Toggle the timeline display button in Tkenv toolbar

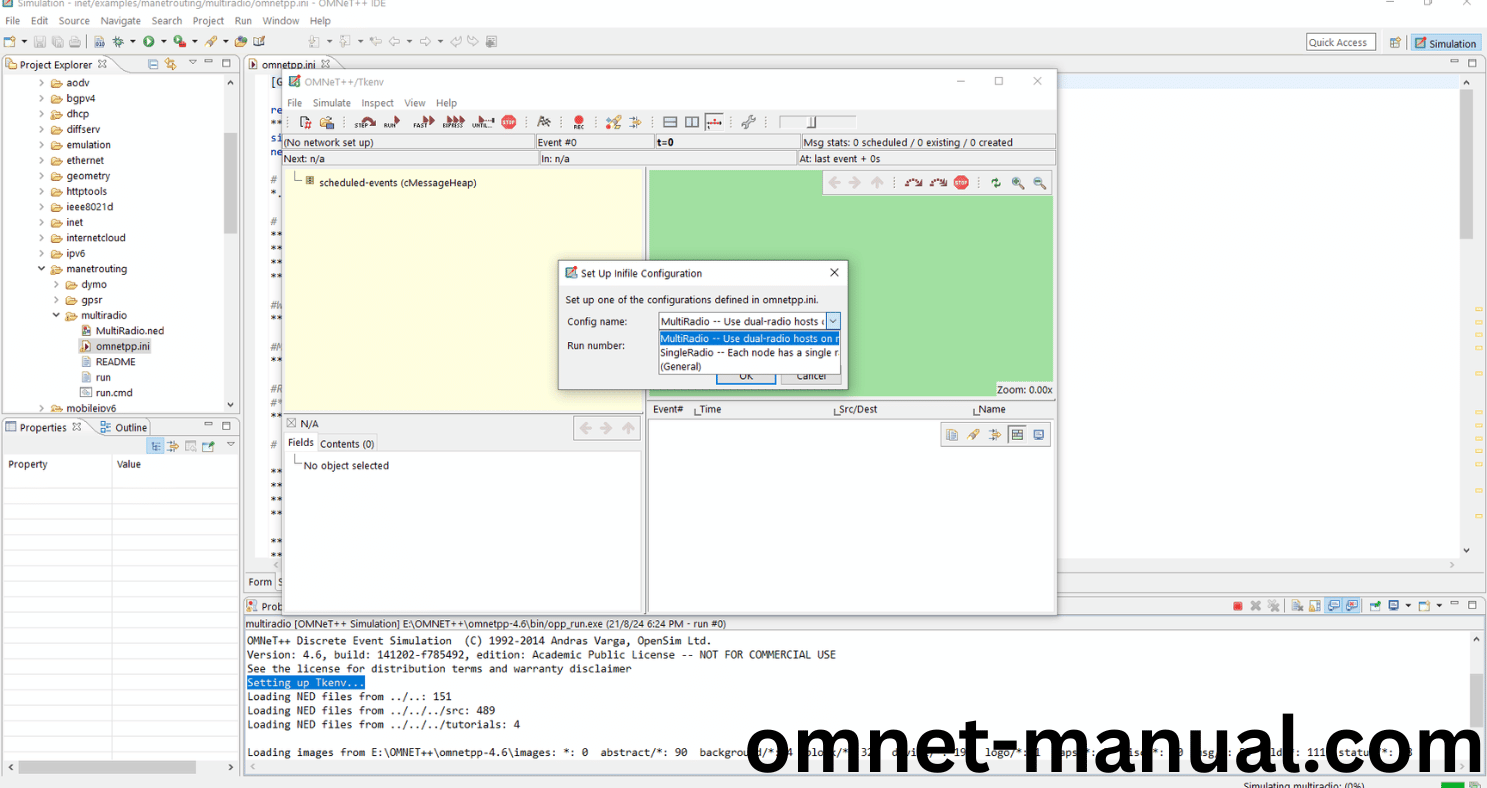click(714, 122)
